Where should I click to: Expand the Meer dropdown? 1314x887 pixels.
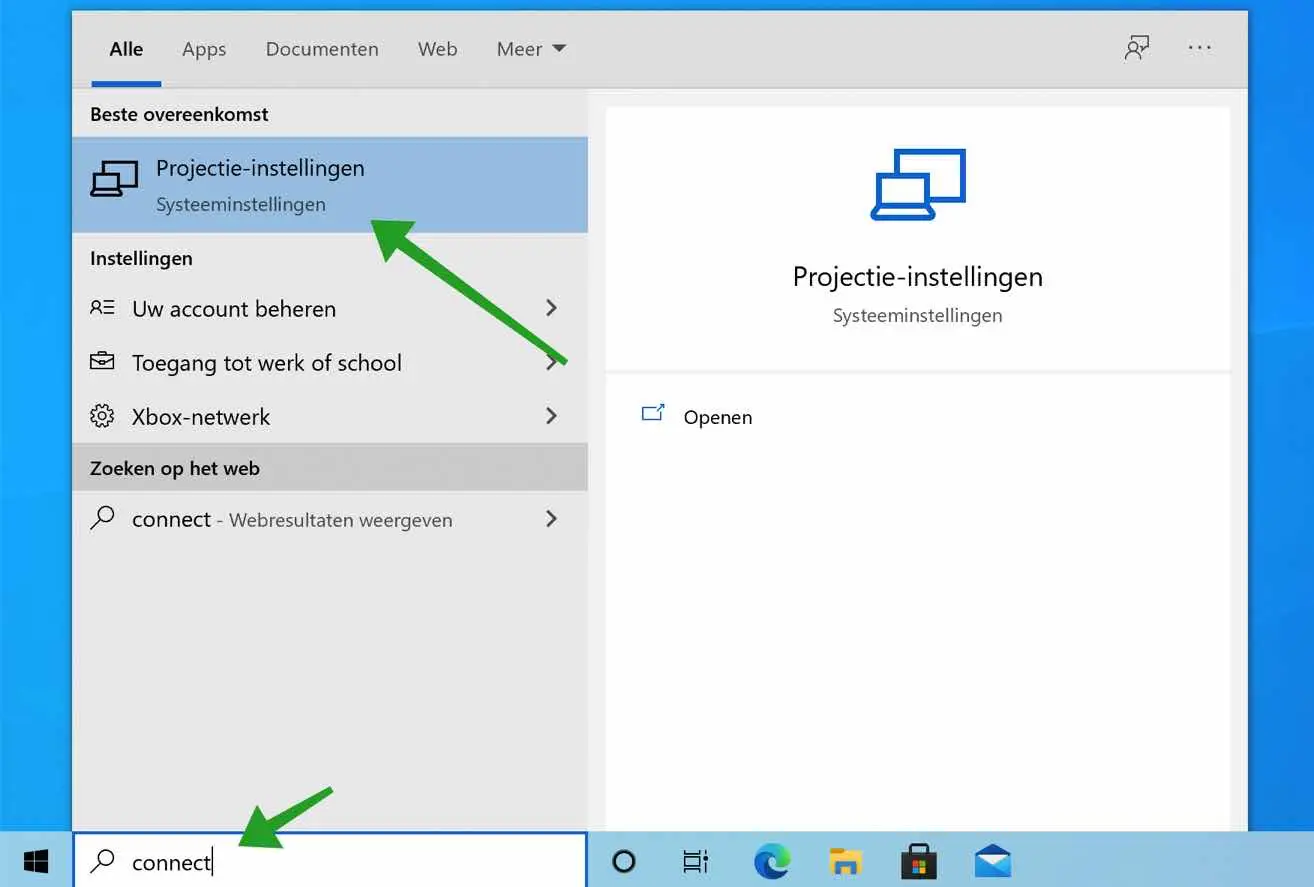[x=531, y=49]
